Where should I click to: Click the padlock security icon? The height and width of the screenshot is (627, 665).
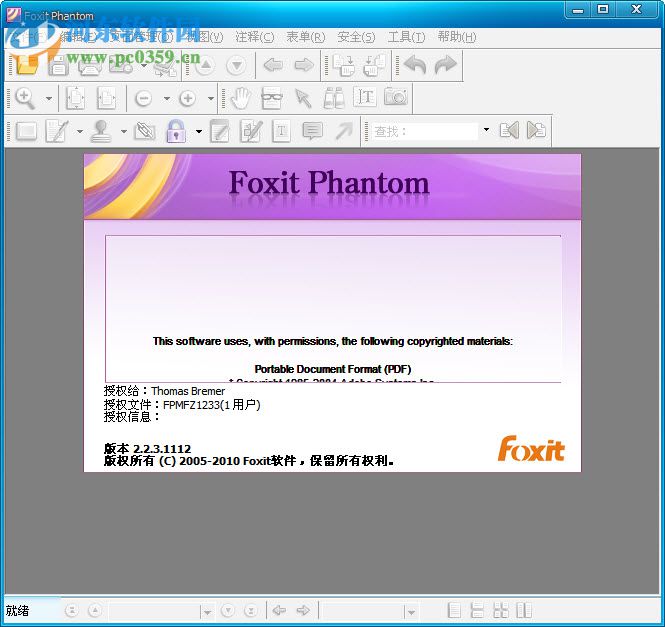click(x=176, y=131)
